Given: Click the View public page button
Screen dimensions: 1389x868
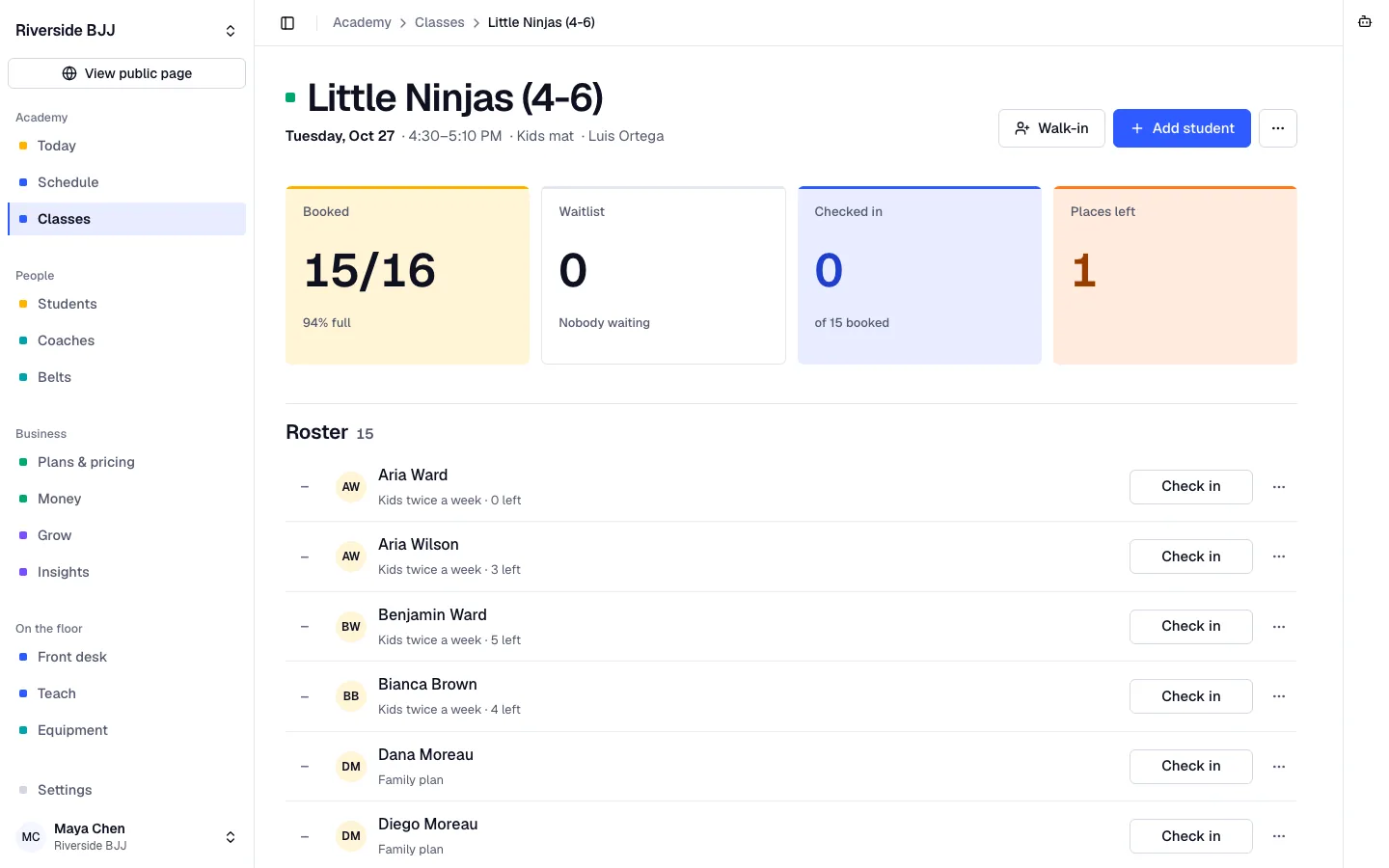Looking at the screenshot, I should (x=126, y=73).
